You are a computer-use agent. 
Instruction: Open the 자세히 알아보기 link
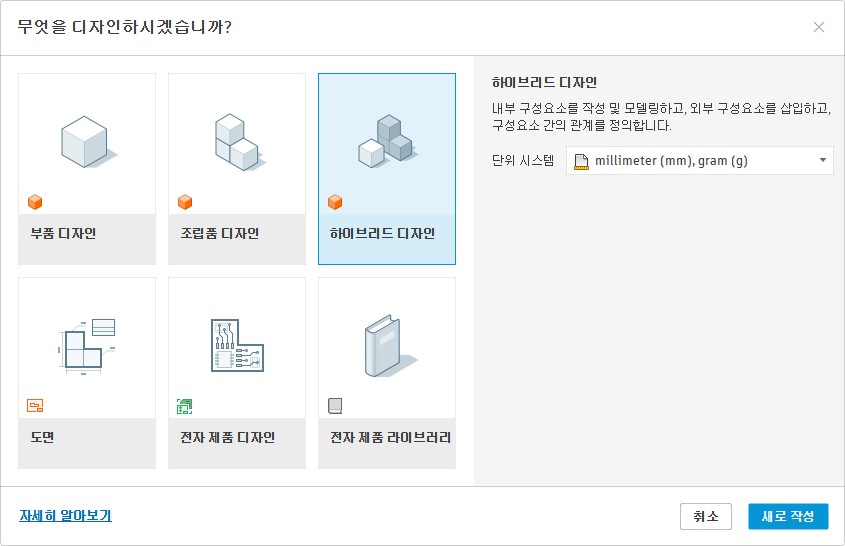pyautogui.click(x=65, y=516)
